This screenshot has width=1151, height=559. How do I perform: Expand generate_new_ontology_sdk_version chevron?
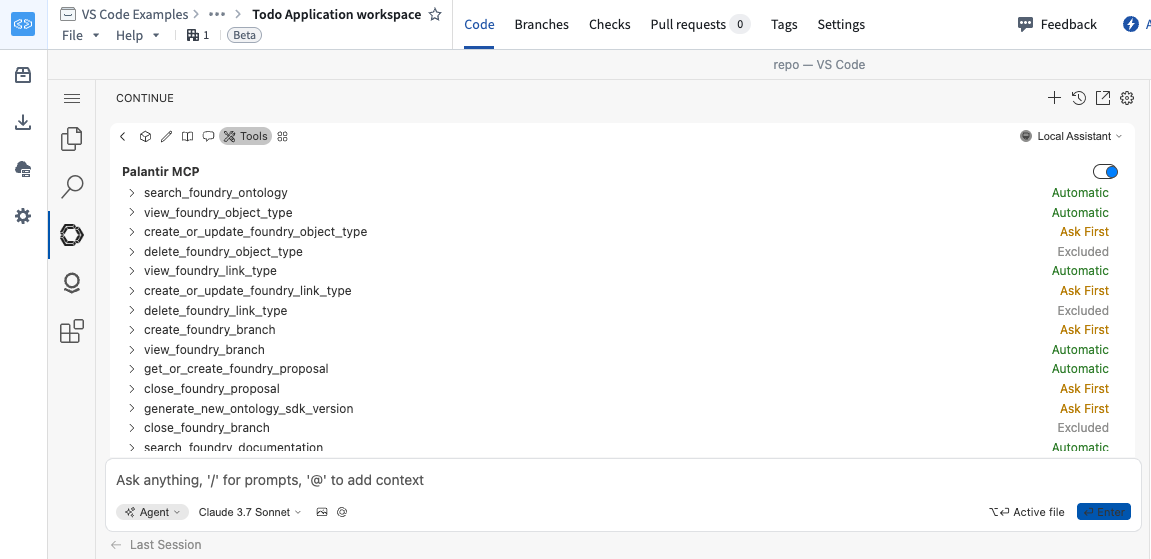132,408
